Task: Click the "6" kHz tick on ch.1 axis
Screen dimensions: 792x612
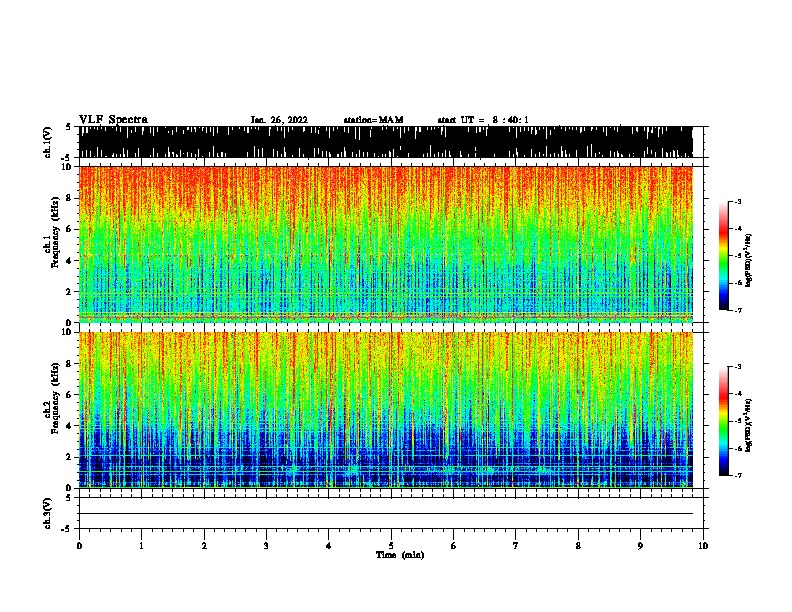Action: (x=69, y=229)
